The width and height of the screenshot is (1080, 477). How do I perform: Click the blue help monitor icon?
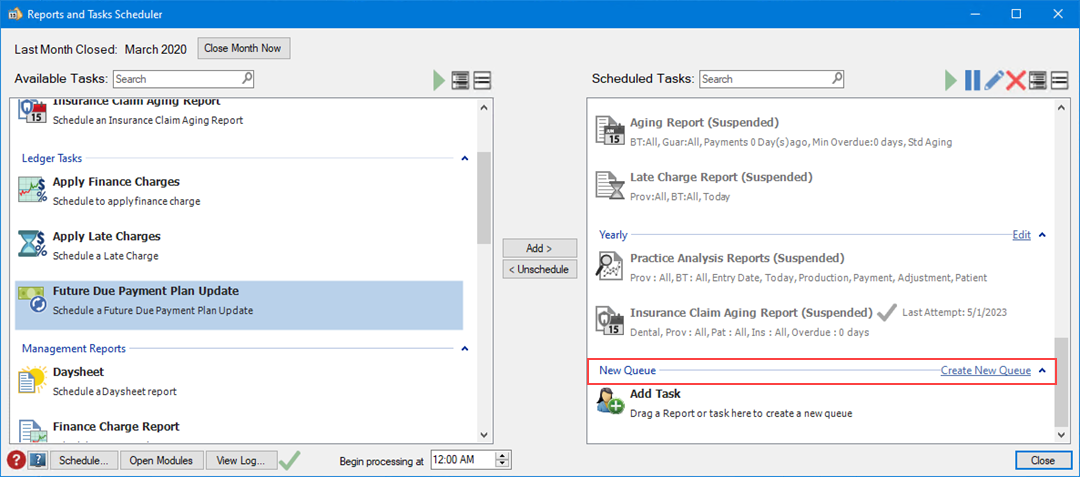coord(38,460)
